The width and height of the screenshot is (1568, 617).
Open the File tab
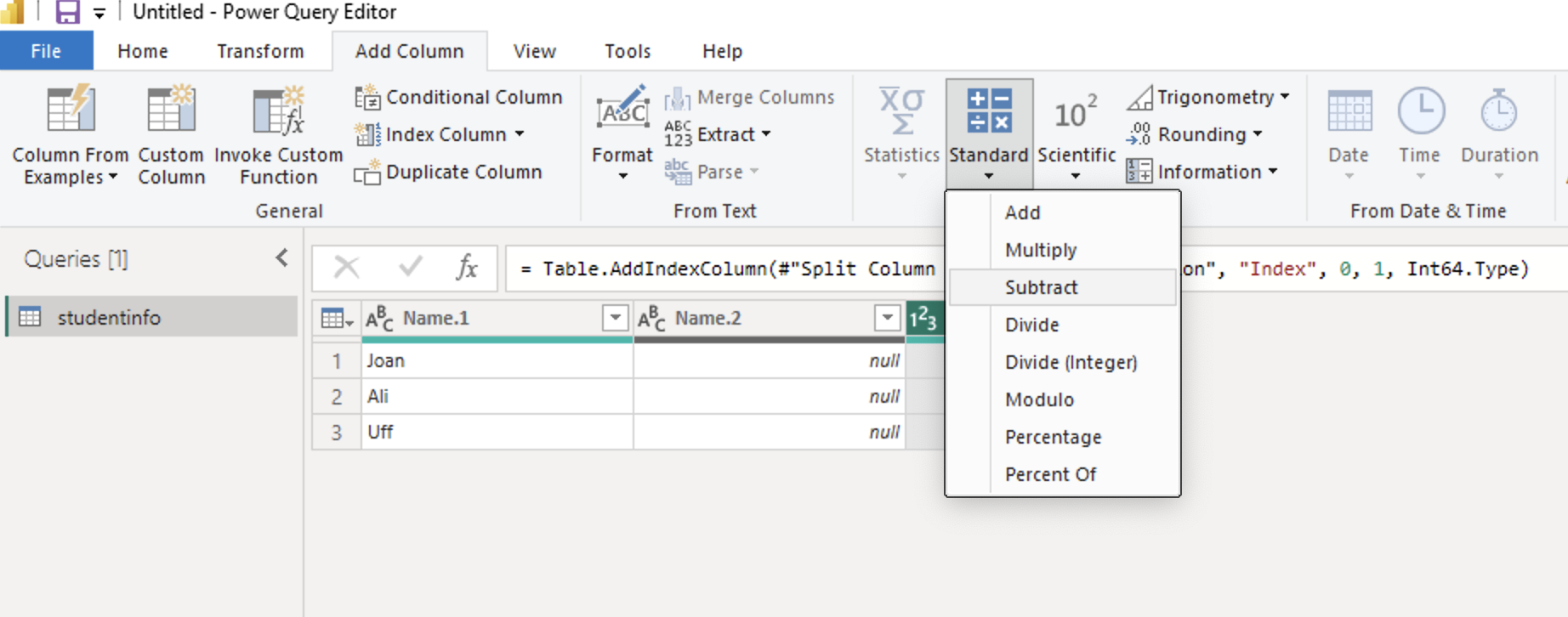click(46, 51)
